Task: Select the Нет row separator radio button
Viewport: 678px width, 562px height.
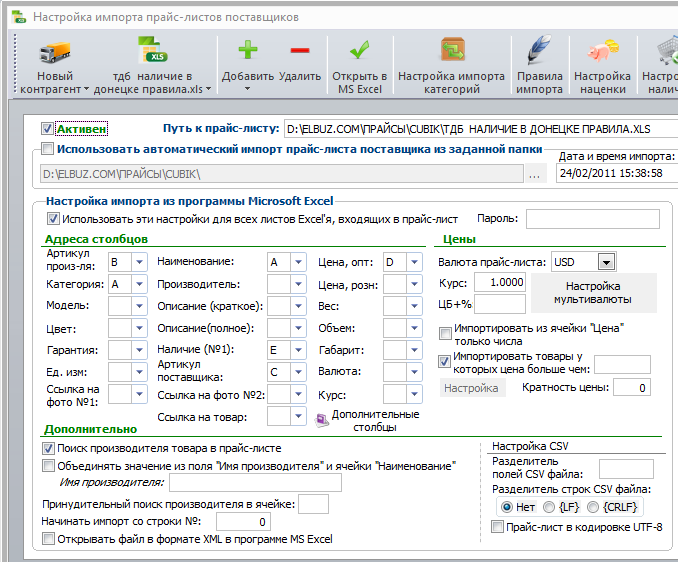Action: coord(507,507)
